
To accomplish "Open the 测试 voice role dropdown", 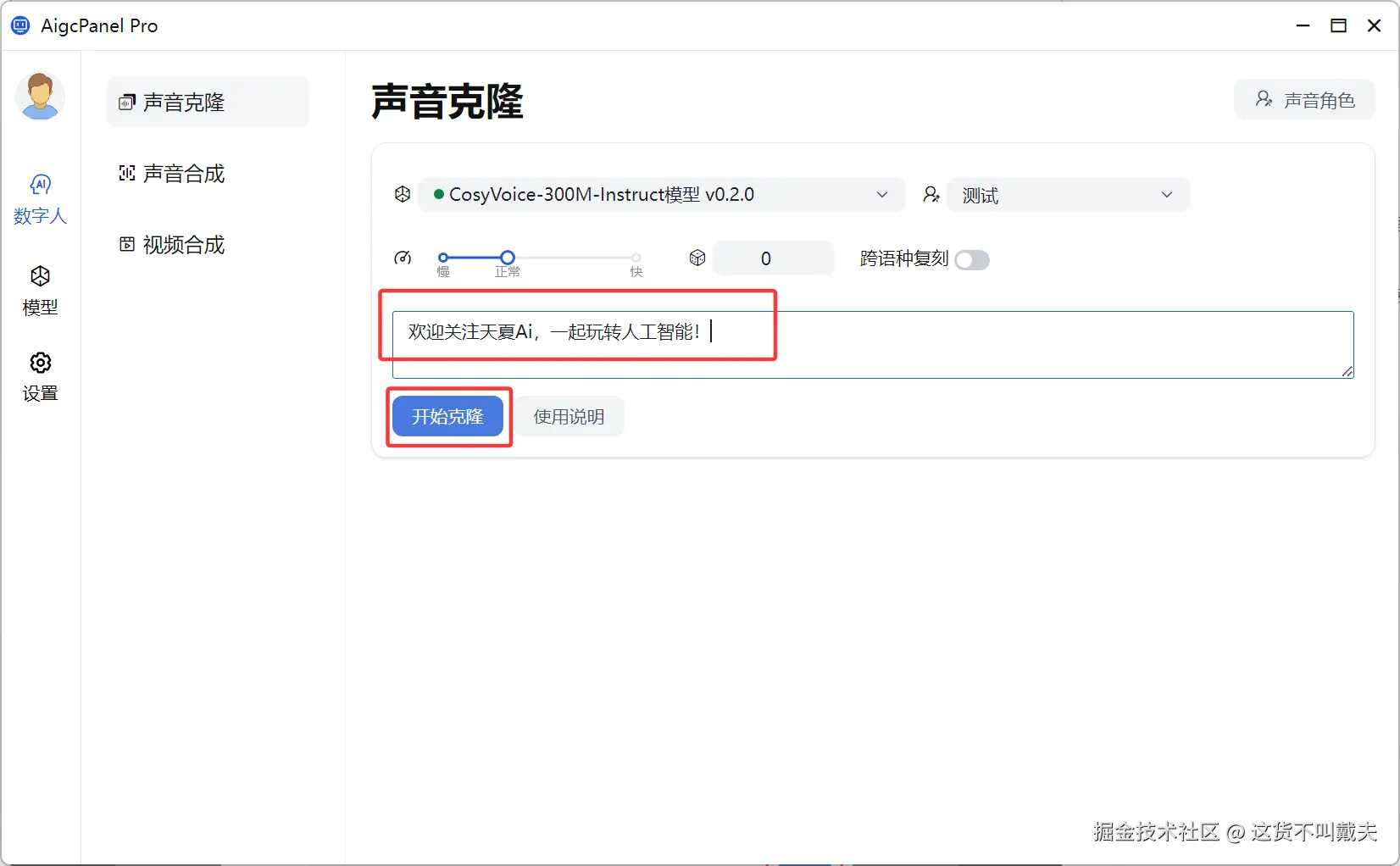I will (1068, 195).
